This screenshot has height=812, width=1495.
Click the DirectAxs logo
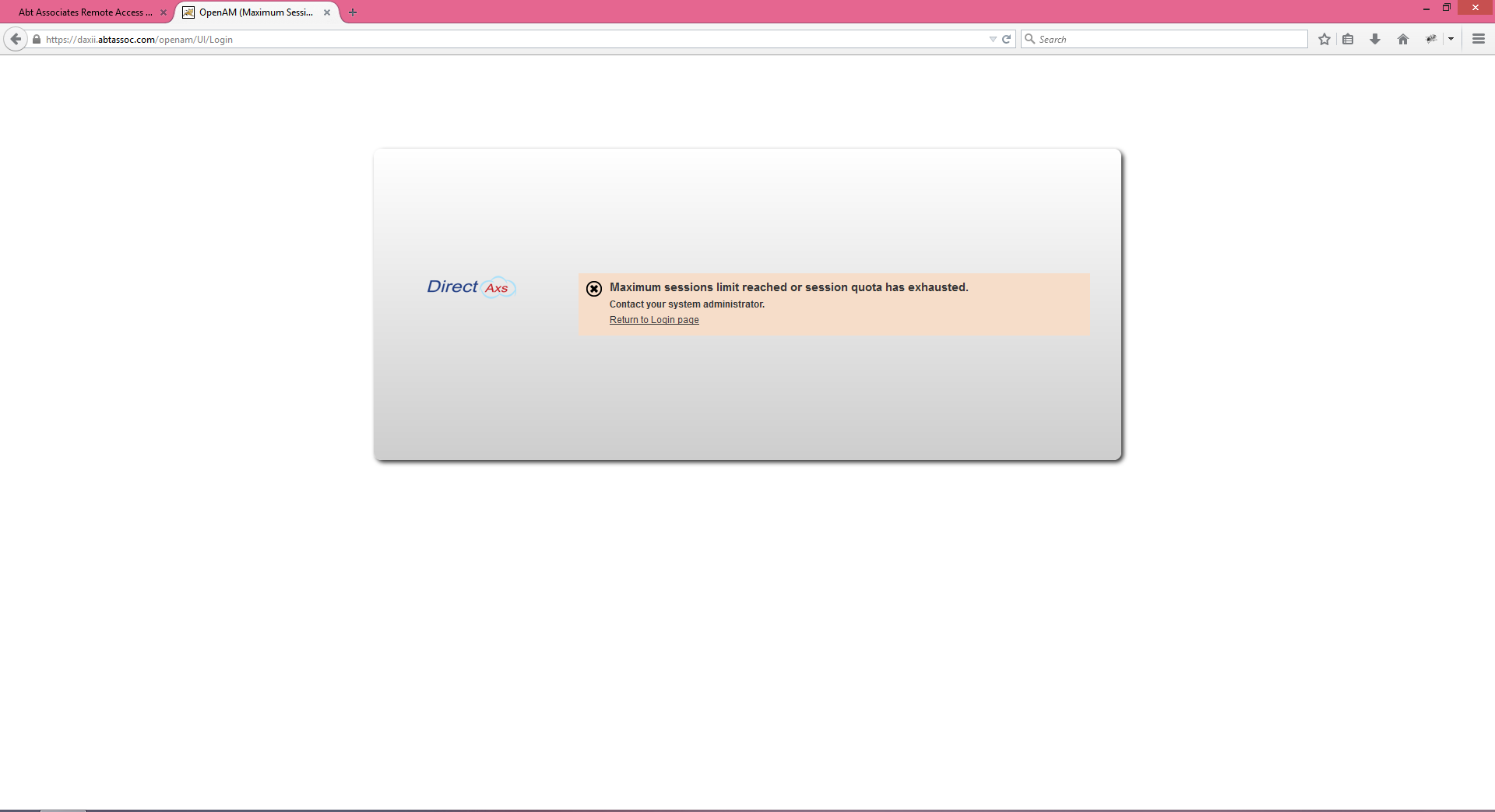(x=471, y=287)
